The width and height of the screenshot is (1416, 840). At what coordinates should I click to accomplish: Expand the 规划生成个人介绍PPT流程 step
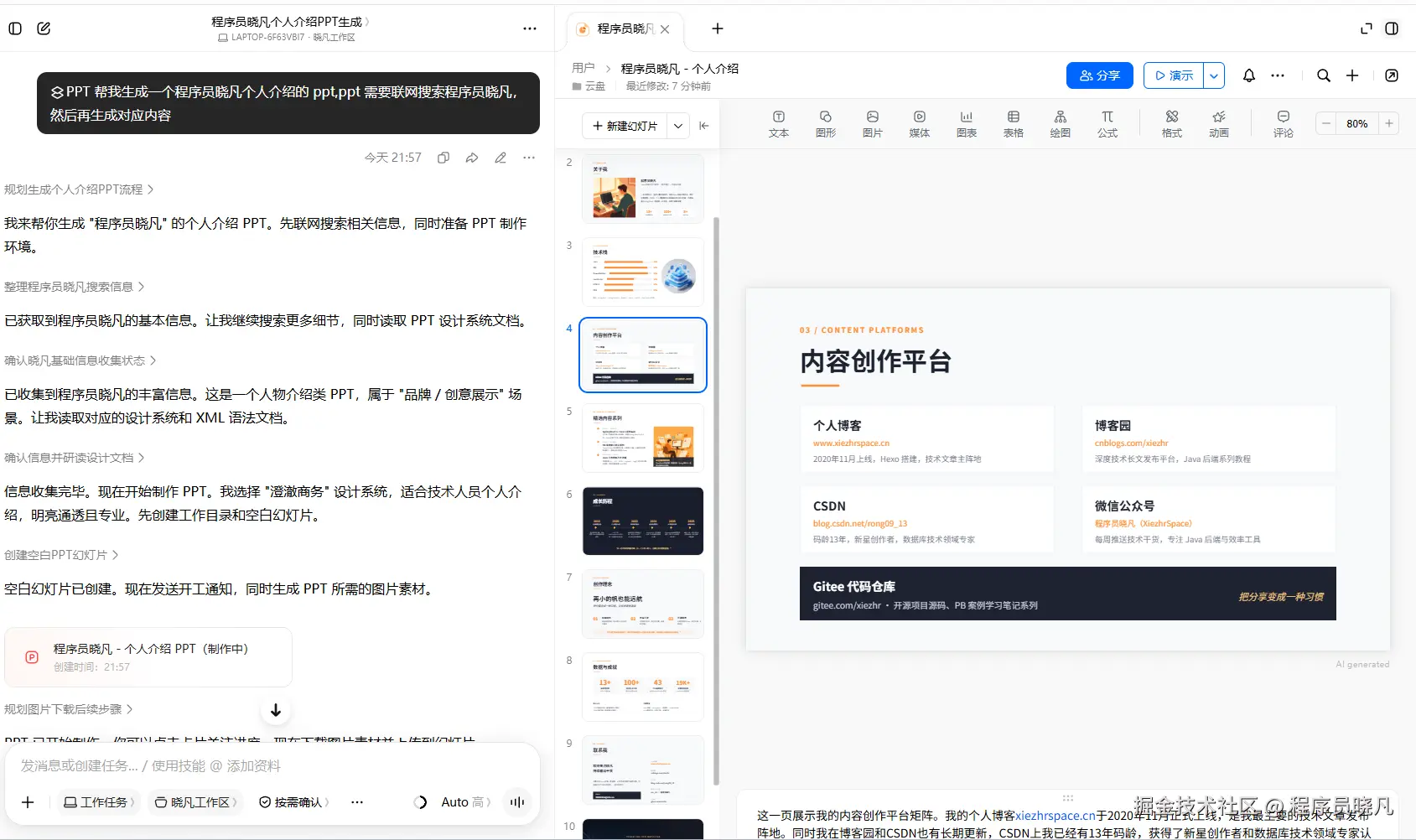(x=79, y=189)
